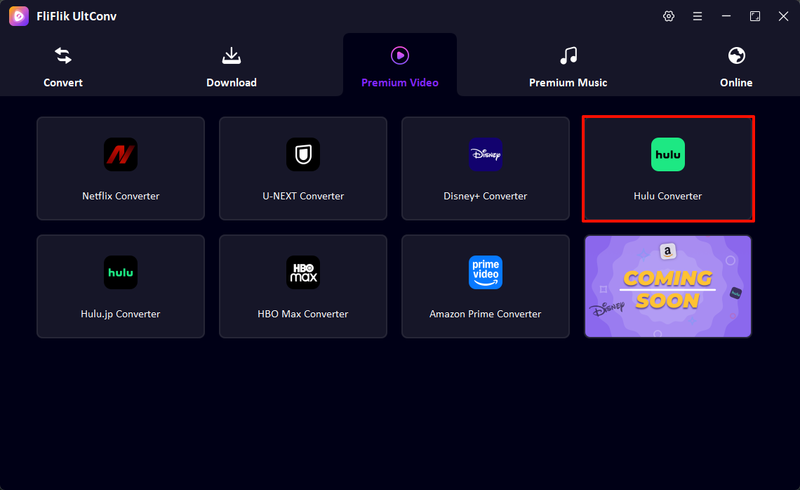
Task: Click the Coming Soon banner thumbnail
Action: 668,286
